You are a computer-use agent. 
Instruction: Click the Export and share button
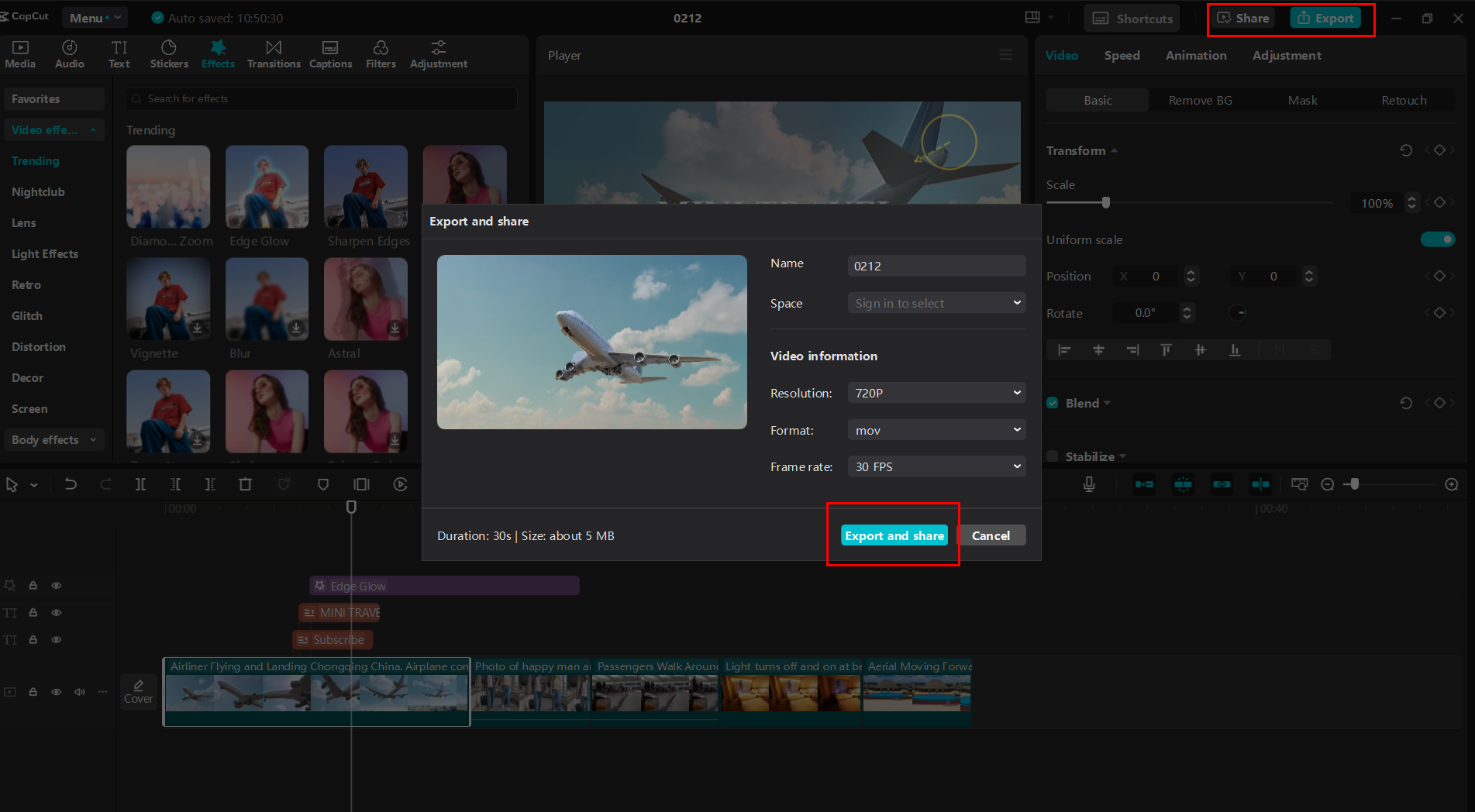click(x=894, y=535)
